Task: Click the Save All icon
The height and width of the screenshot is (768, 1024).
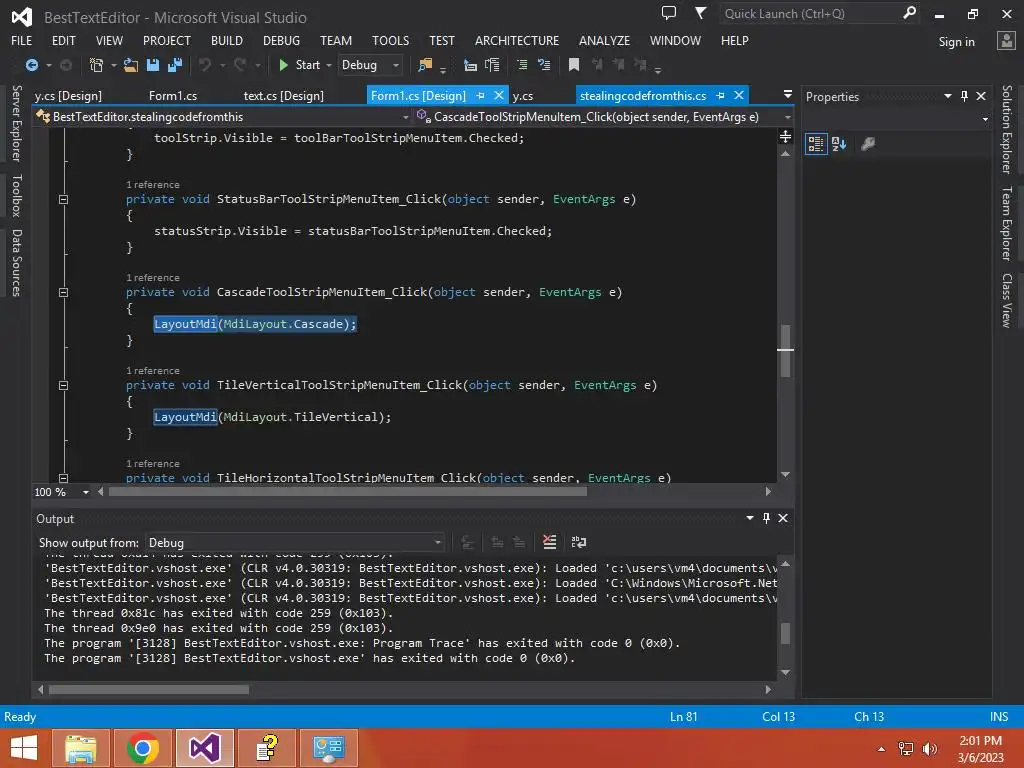Action: point(174,65)
